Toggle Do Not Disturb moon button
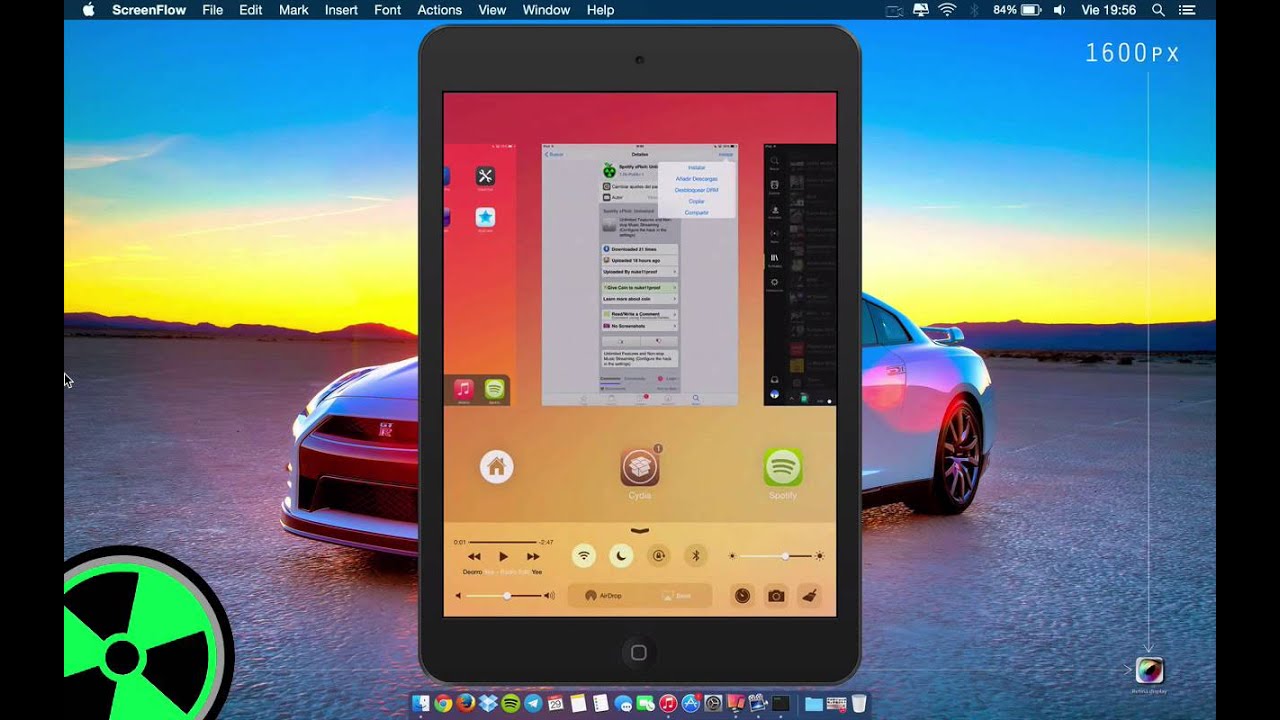 621,556
